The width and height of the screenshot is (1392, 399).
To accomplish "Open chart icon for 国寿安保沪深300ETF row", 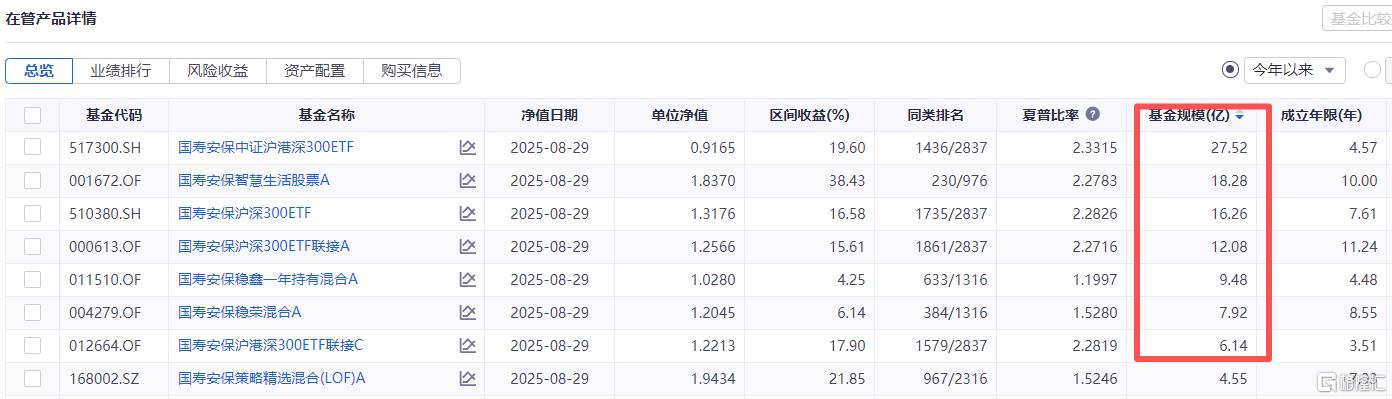I will click(x=467, y=214).
